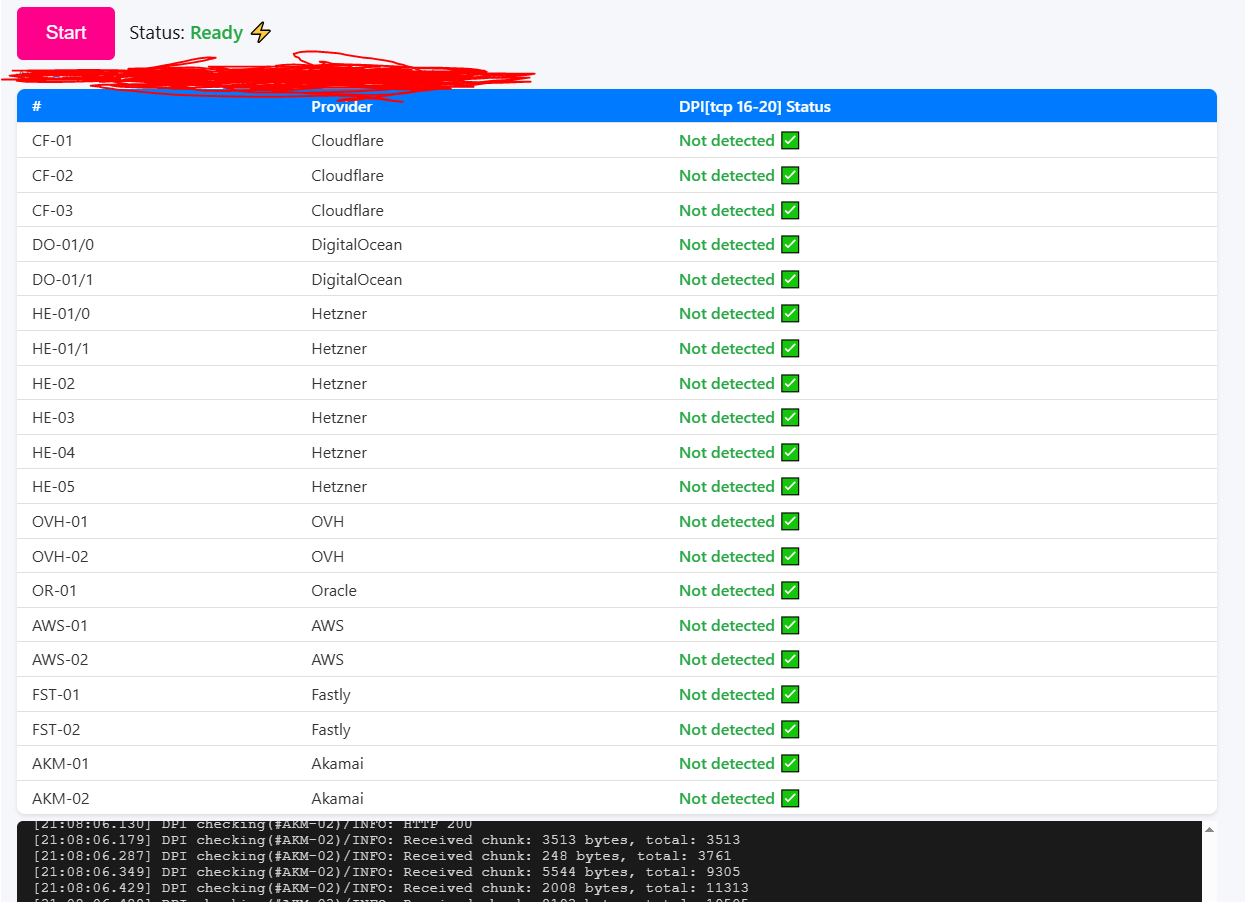
Task: Click the green check icon in row FST-02
Action: 790,730
